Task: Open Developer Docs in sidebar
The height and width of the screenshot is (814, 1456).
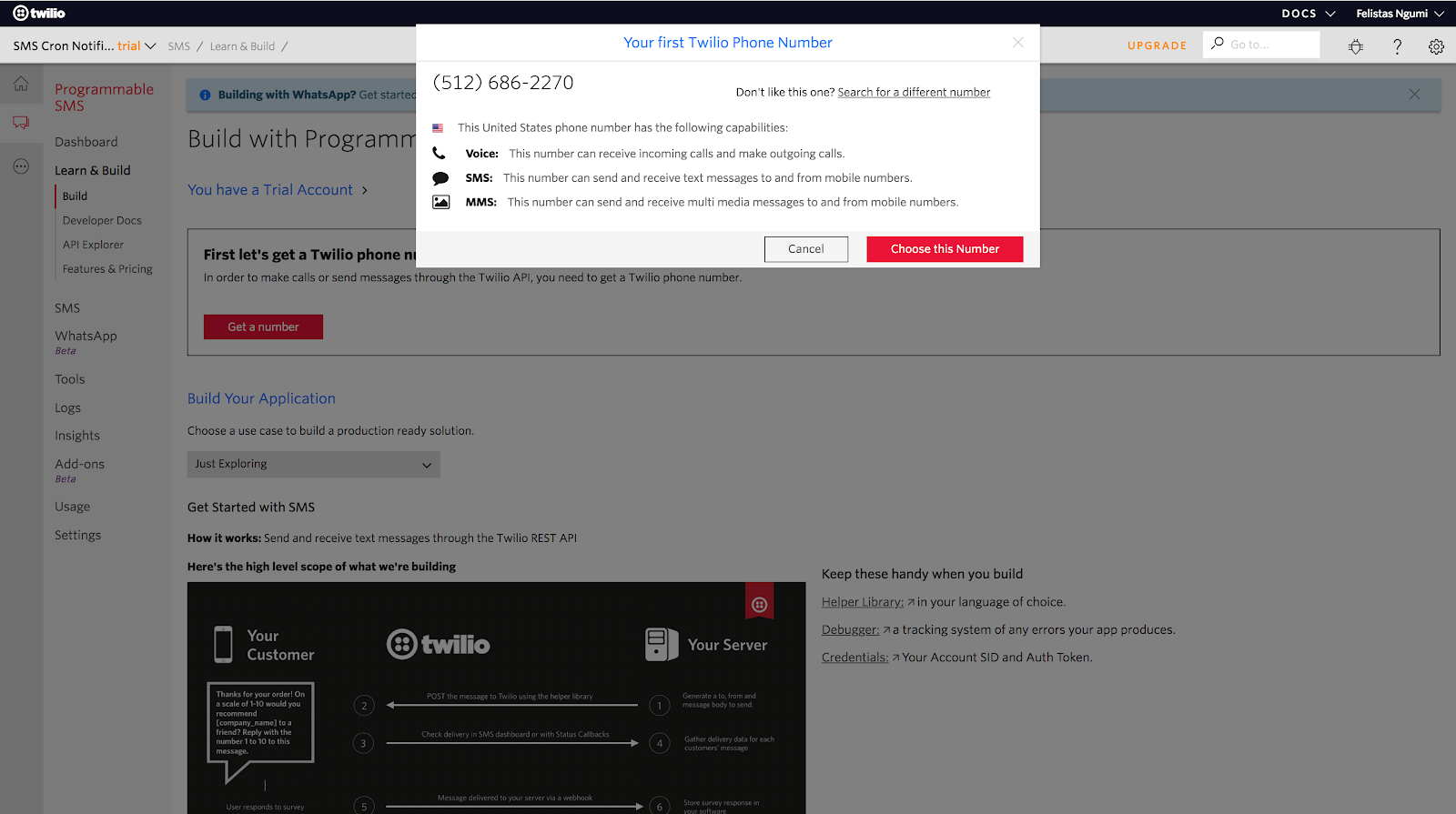Action: click(102, 220)
